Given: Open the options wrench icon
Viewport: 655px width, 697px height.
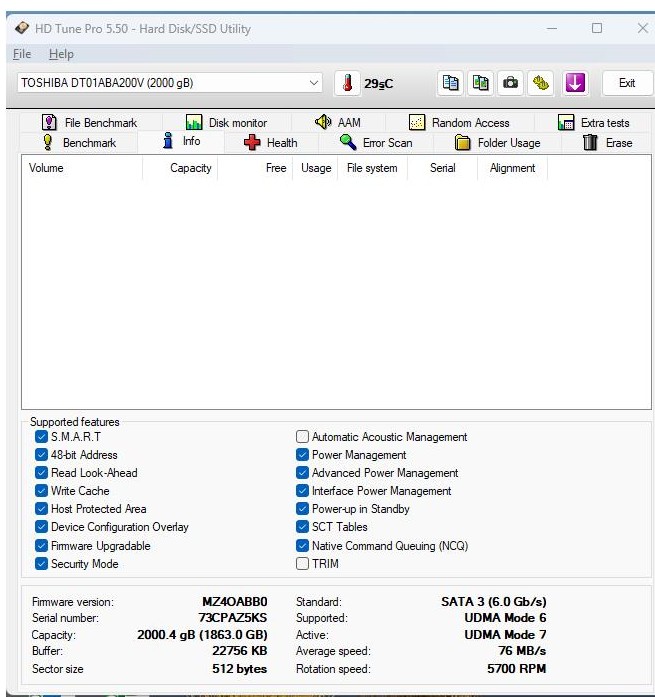Looking at the screenshot, I should [x=540, y=83].
